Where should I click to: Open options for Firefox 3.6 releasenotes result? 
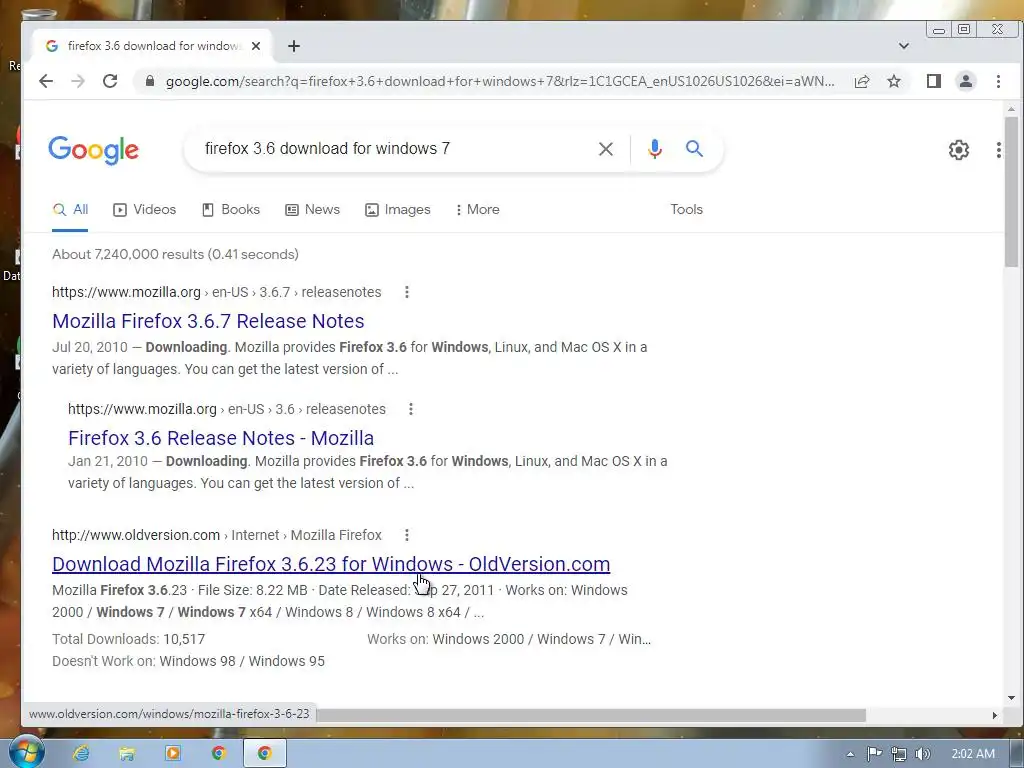411,409
